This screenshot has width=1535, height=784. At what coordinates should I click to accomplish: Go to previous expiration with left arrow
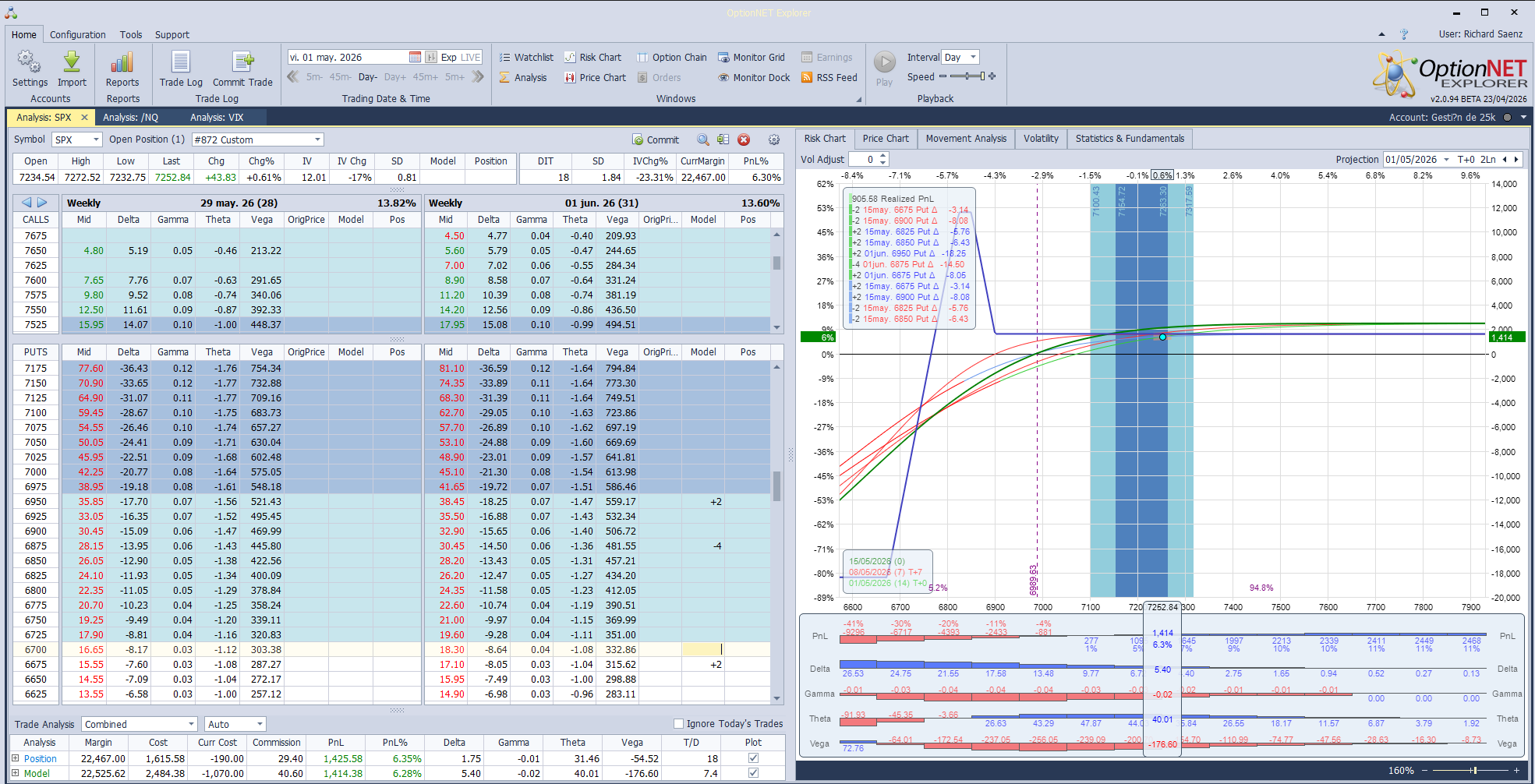27,203
